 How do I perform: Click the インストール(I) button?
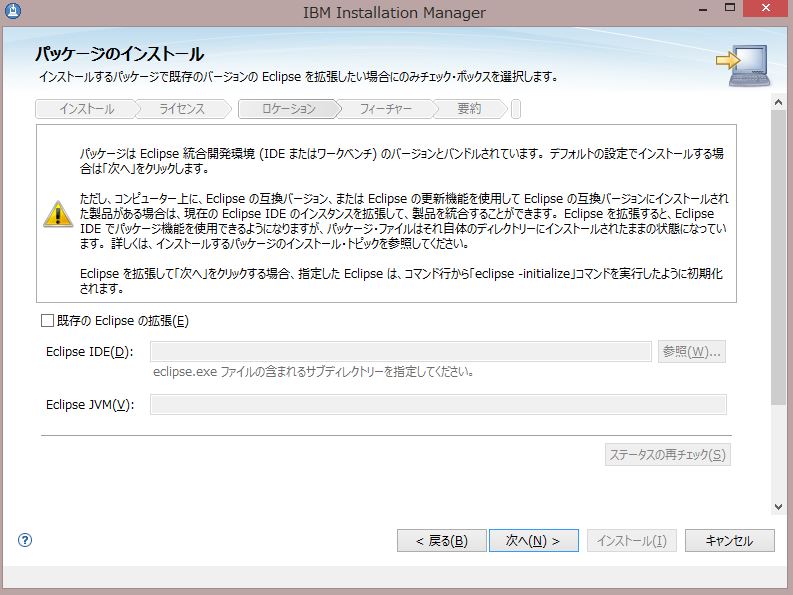[632, 540]
